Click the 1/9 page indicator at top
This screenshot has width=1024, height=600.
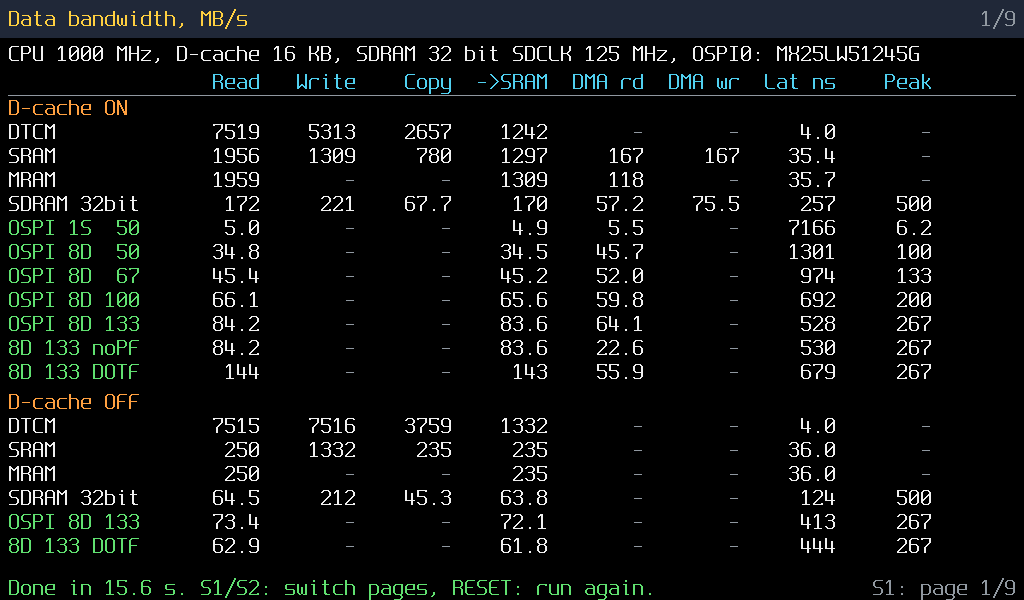point(998,19)
